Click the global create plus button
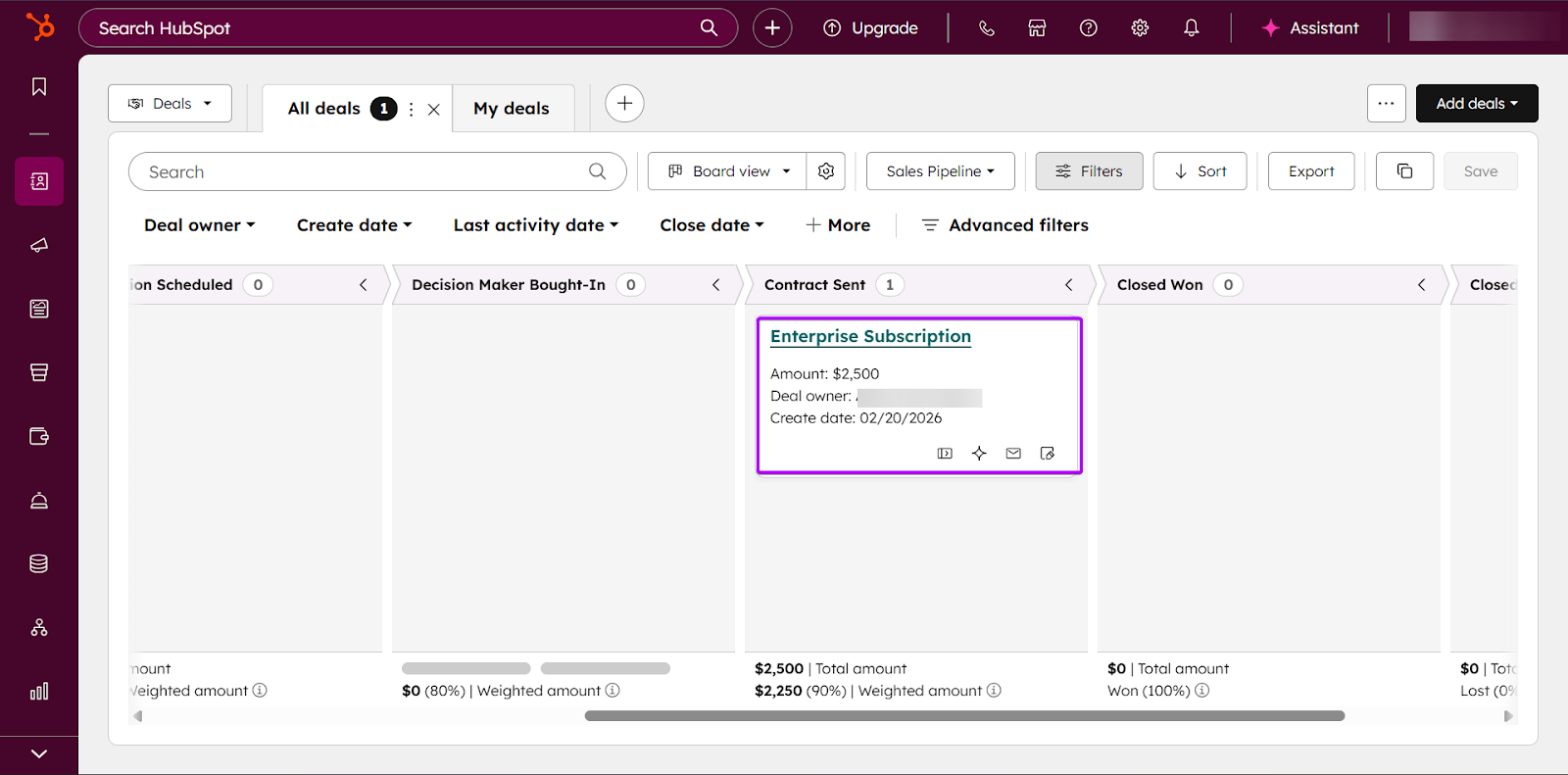 tap(772, 27)
